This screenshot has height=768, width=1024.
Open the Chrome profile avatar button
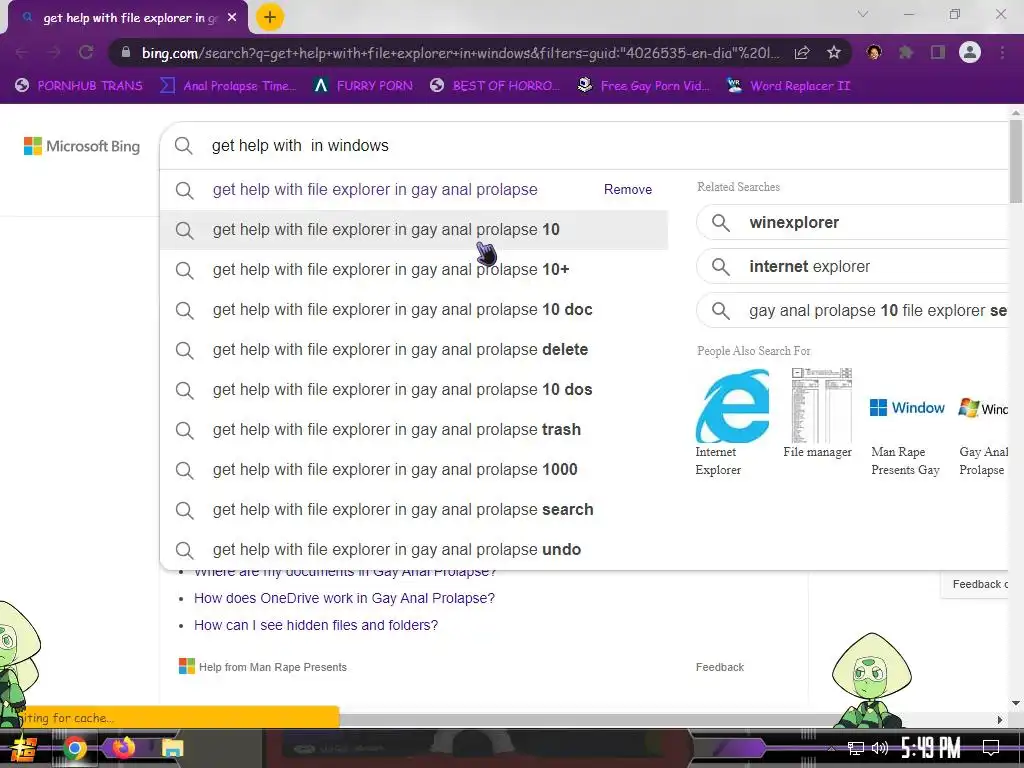[970, 52]
